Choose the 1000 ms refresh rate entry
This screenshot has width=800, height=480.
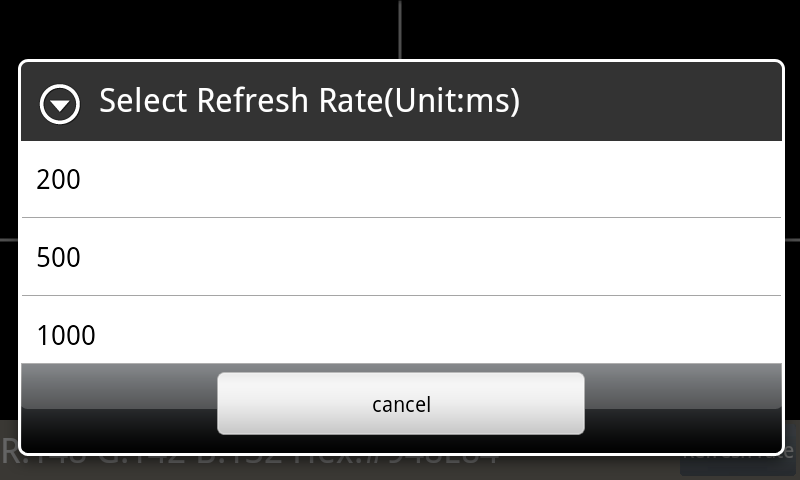401,330
